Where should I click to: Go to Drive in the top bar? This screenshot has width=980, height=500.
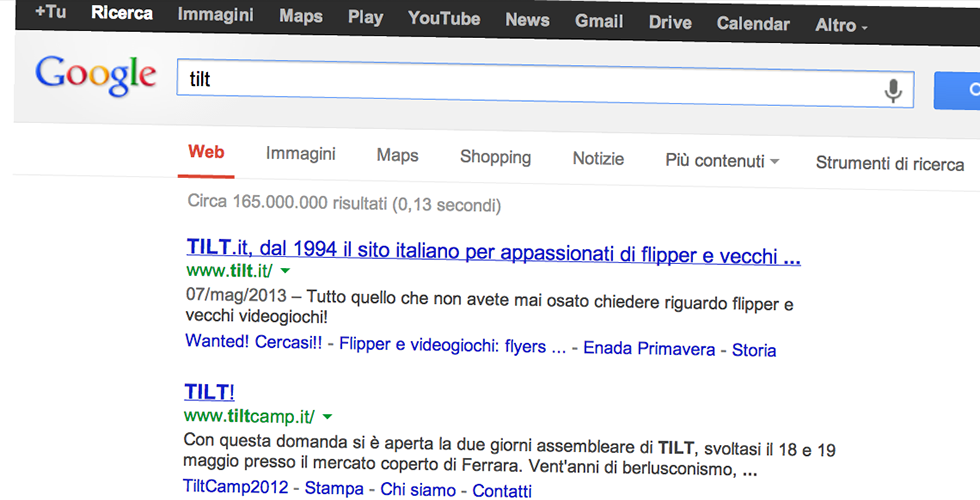pyautogui.click(x=669, y=22)
